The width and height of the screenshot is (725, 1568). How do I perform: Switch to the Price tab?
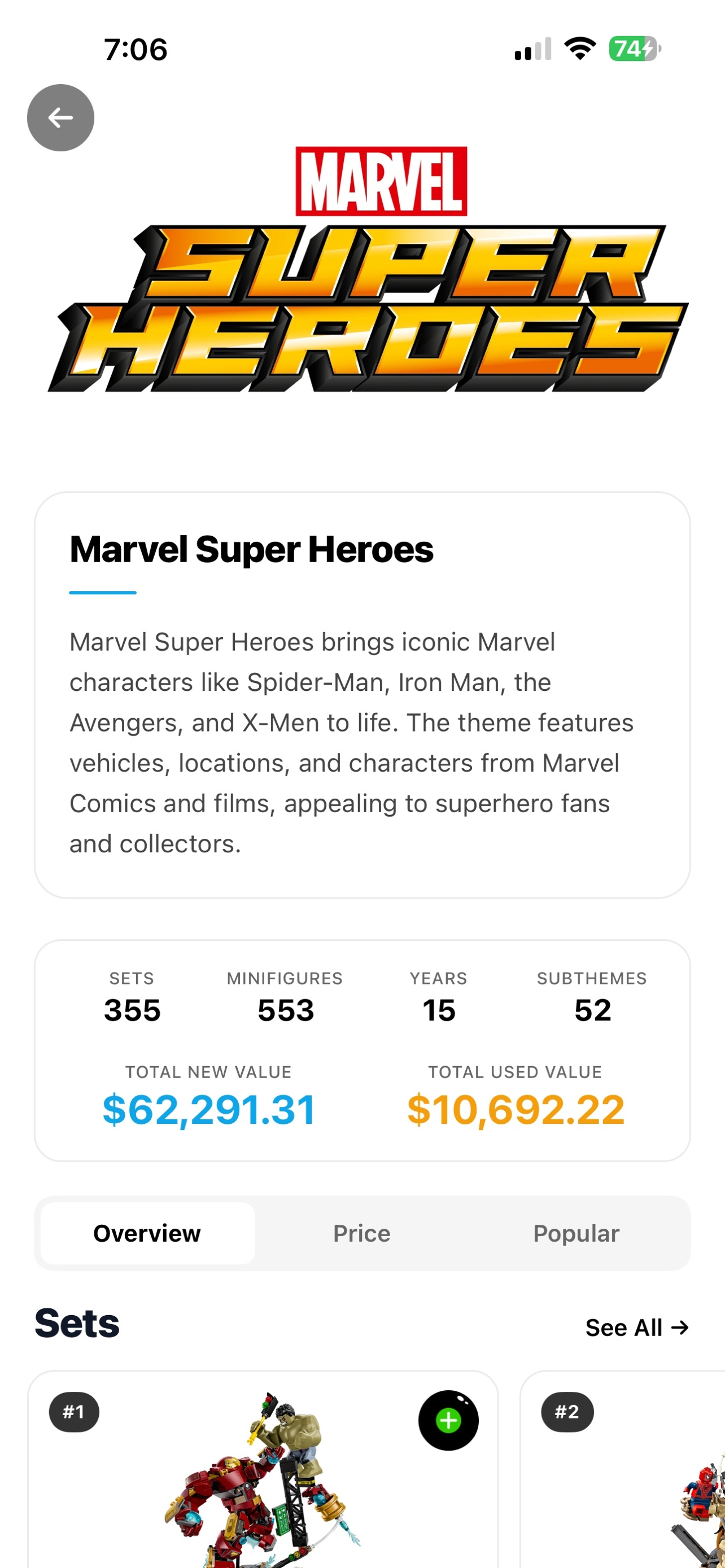click(x=361, y=1233)
